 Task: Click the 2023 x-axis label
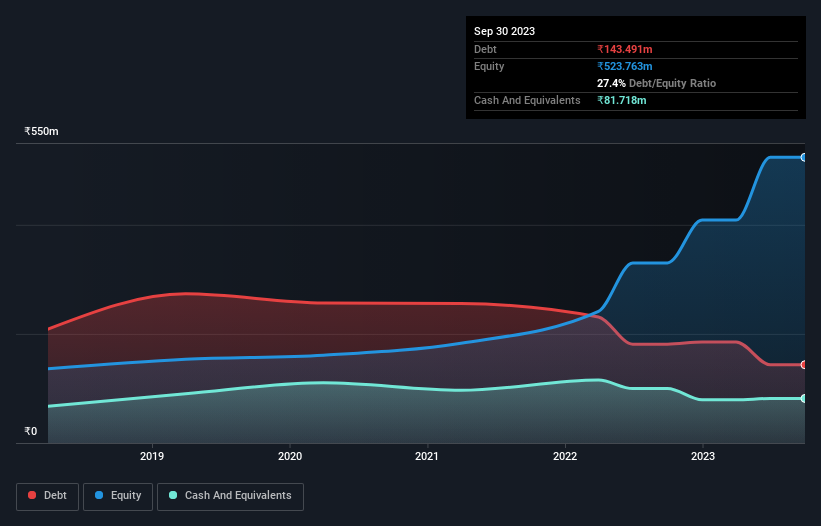pos(703,456)
